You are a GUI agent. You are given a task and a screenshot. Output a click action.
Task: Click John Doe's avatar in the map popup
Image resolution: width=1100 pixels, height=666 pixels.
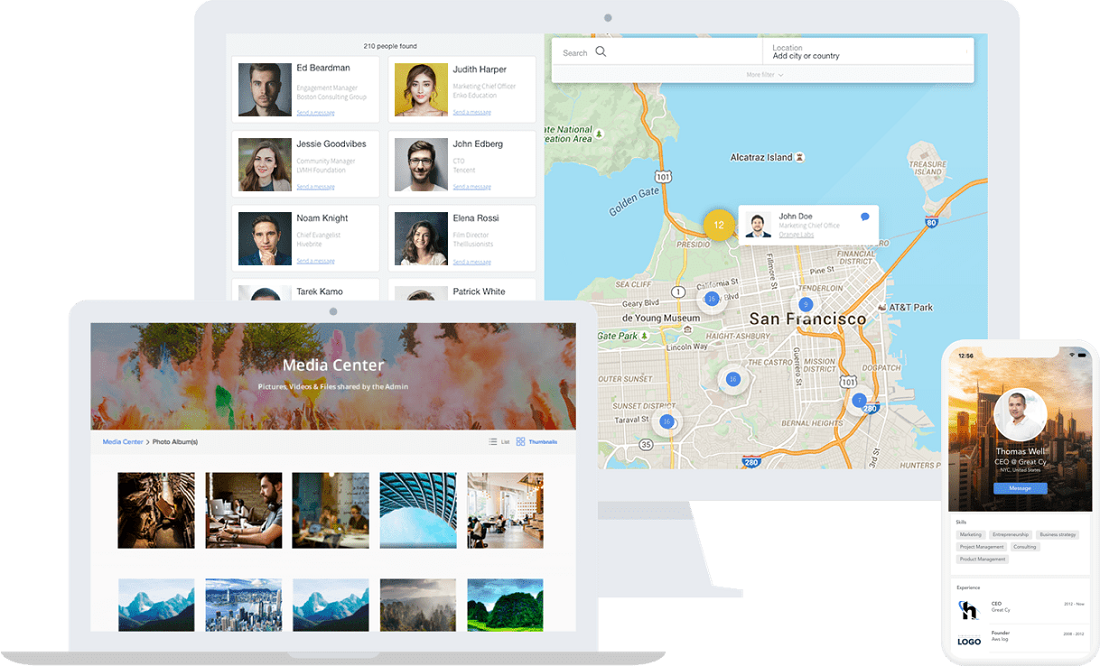pyautogui.click(x=758, y=225)
